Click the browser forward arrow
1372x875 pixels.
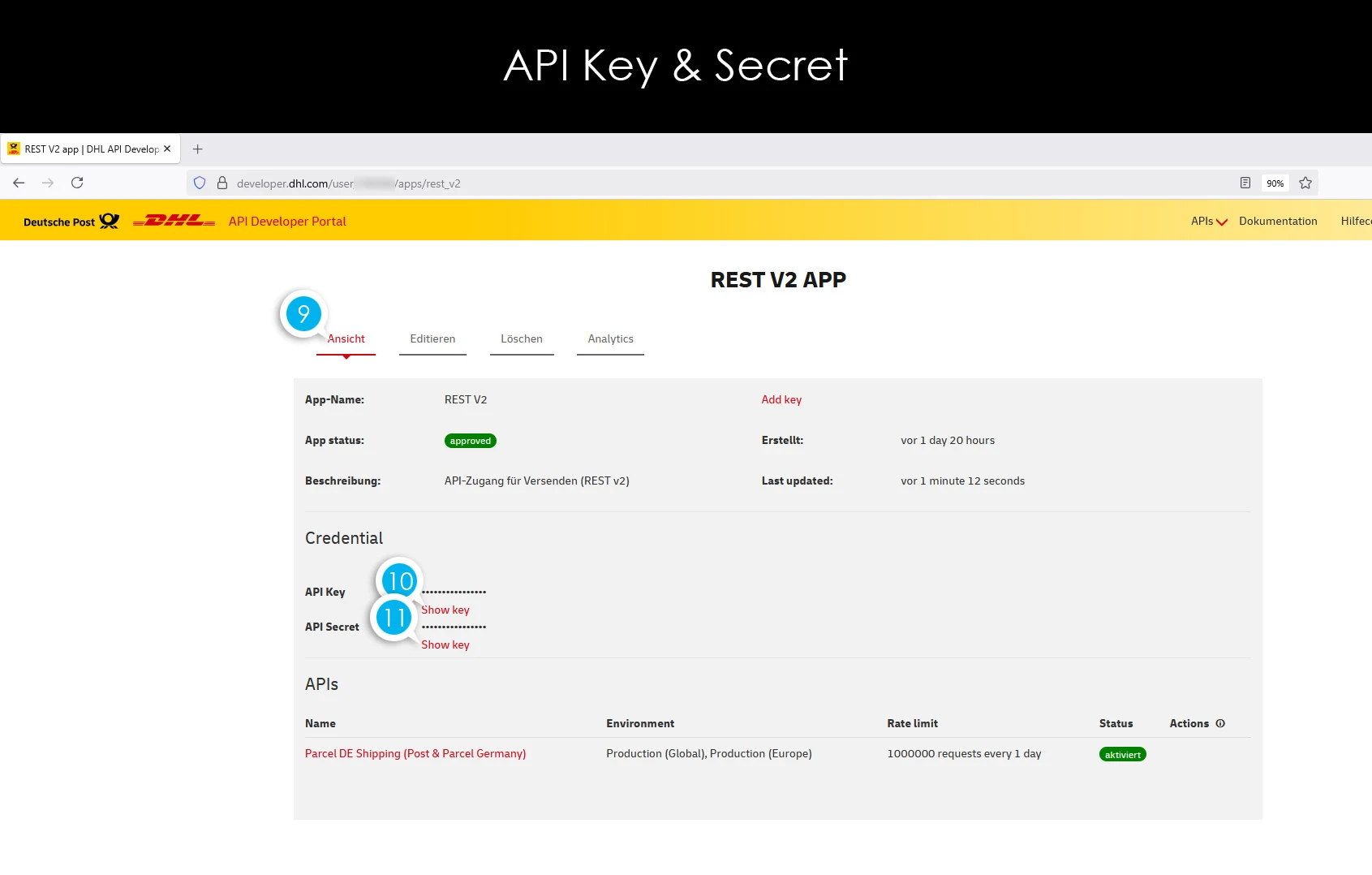coord(48,183)
